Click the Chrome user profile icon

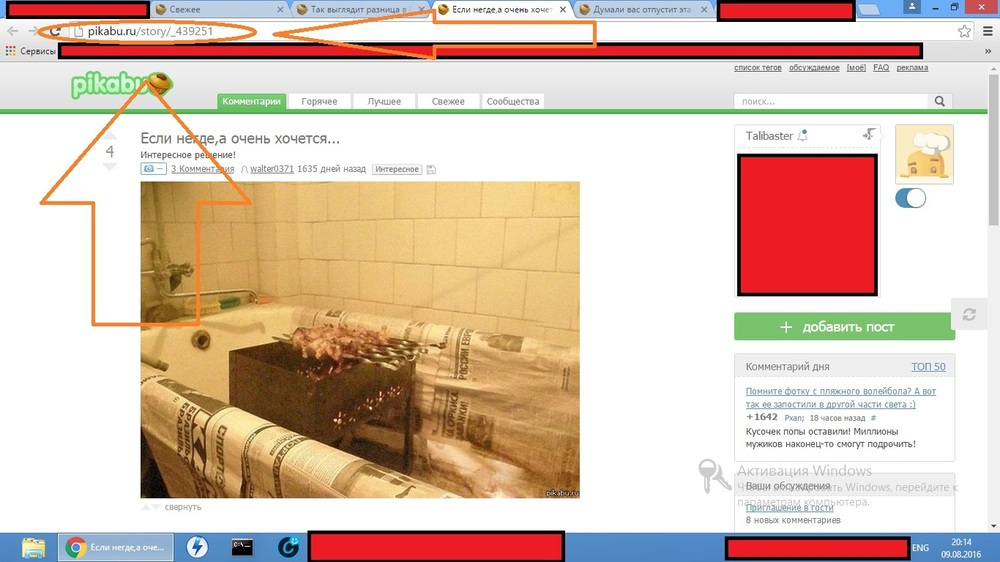click(x=911, y=7)
